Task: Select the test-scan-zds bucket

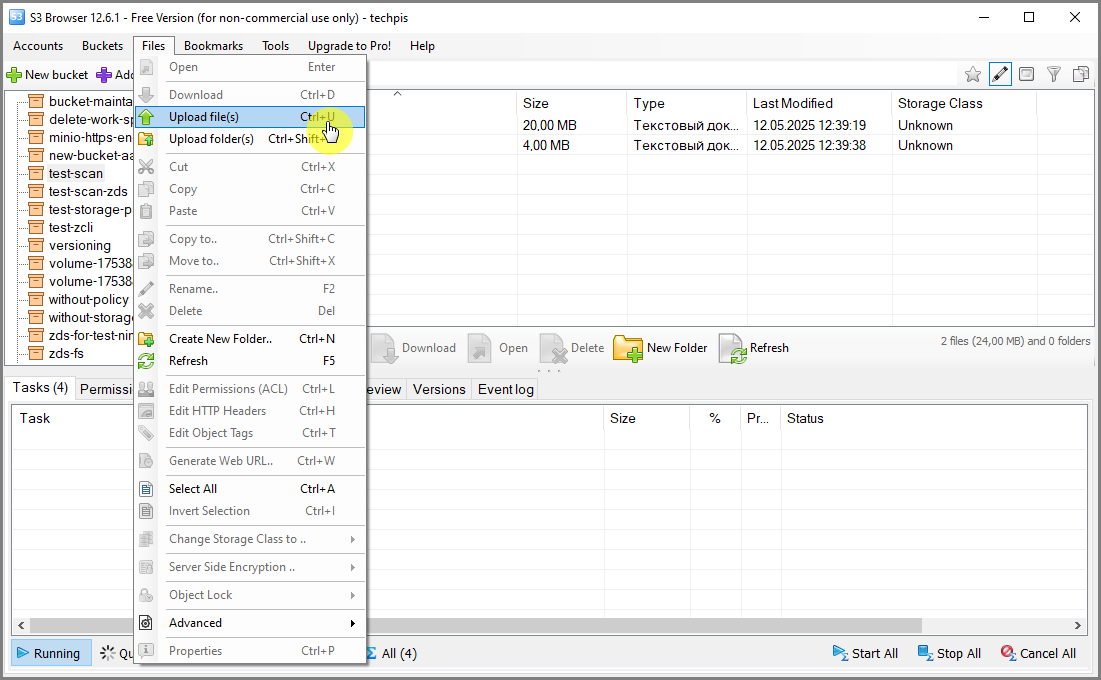Action: (88, 192)
